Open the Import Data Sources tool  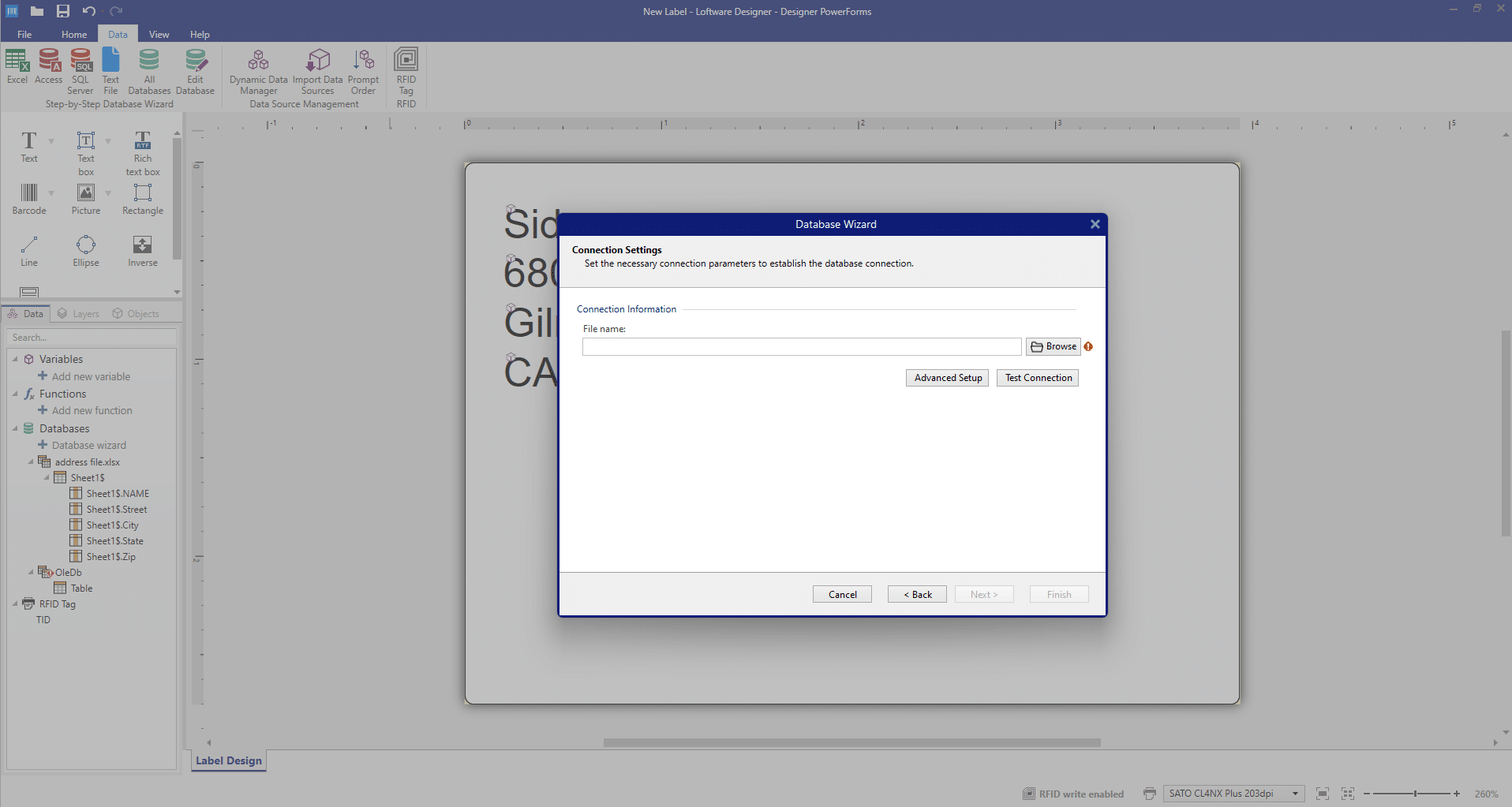(x=317, y=69)
